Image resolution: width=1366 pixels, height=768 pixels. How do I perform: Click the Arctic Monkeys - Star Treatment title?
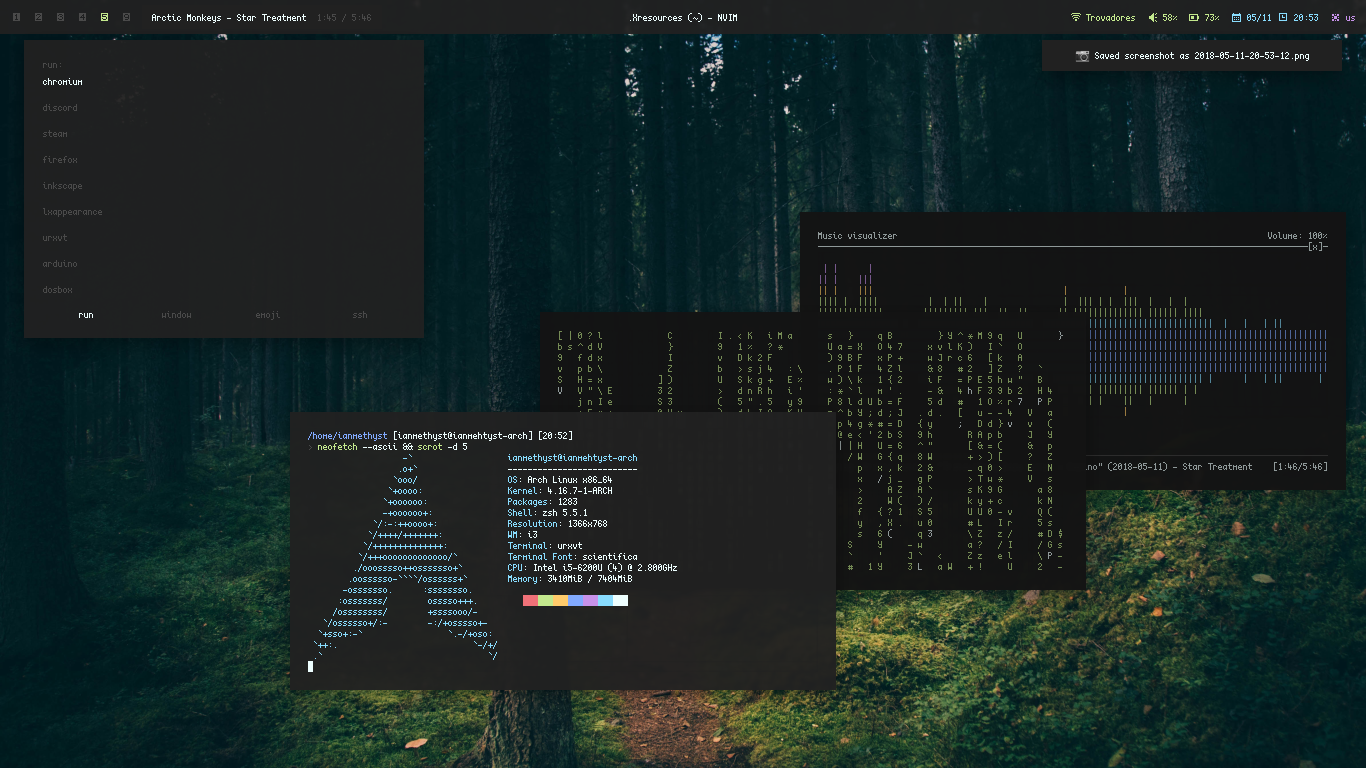[229, 18]
